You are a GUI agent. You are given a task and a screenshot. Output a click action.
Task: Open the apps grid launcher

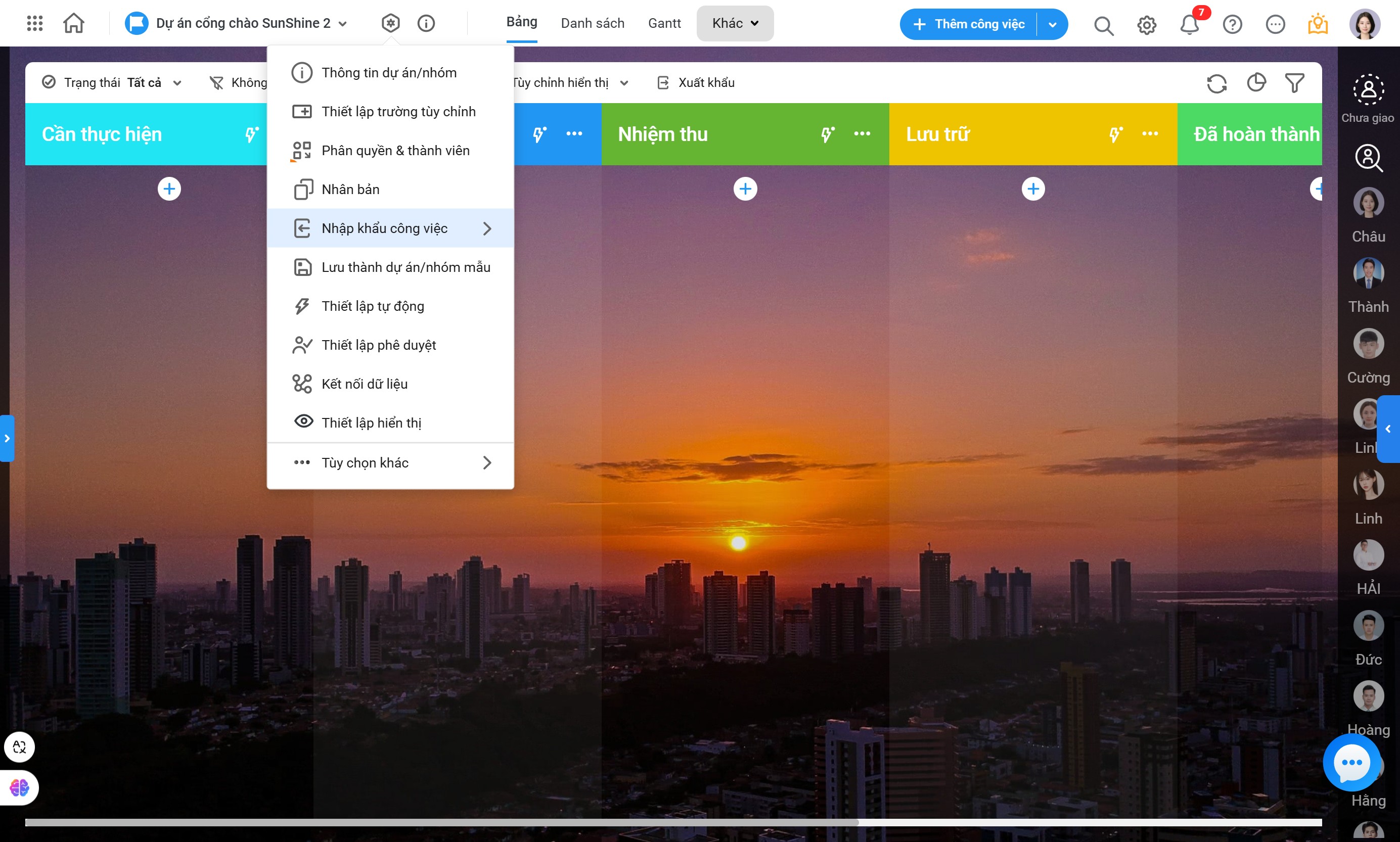(x=34, y=23)
